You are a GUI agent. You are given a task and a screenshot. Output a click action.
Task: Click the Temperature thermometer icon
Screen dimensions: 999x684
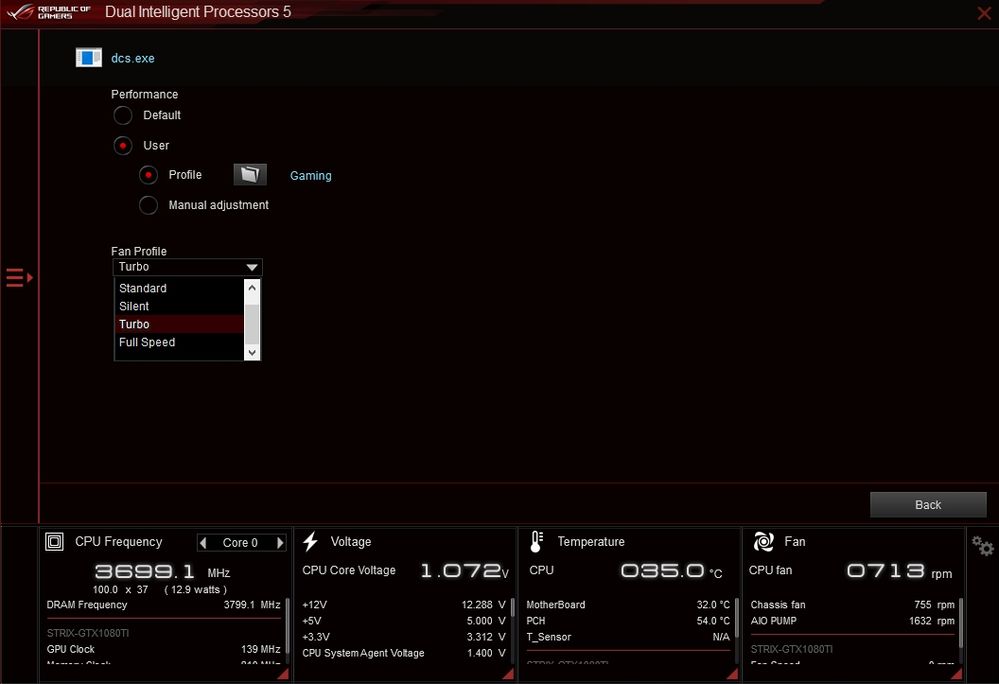536,542
